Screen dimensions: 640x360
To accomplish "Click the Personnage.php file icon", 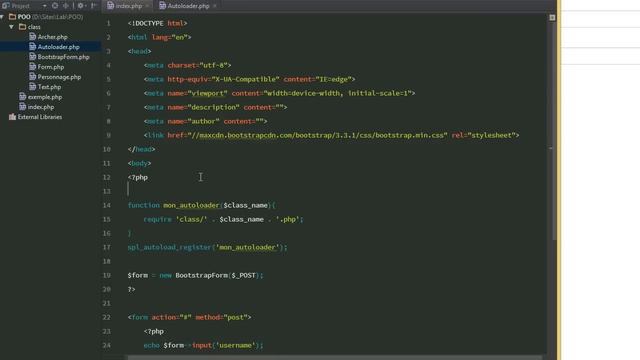I will click(x=33, y=77).
